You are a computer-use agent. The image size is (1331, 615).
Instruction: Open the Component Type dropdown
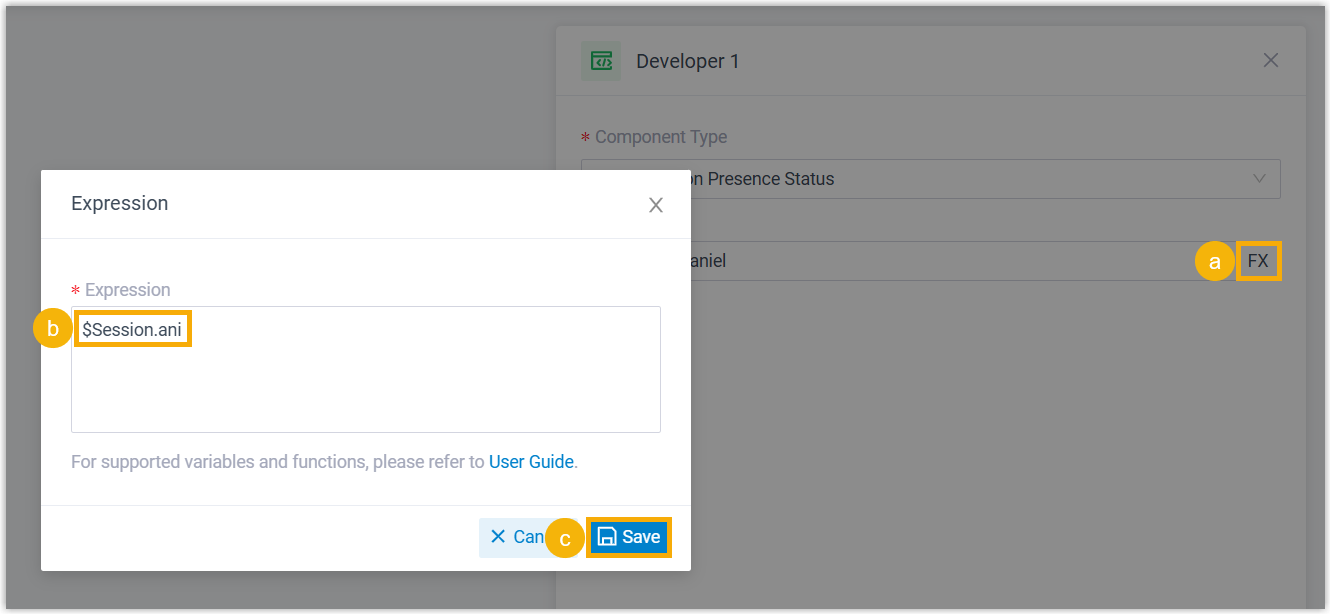pyautogui.click(x=930, y=178)
